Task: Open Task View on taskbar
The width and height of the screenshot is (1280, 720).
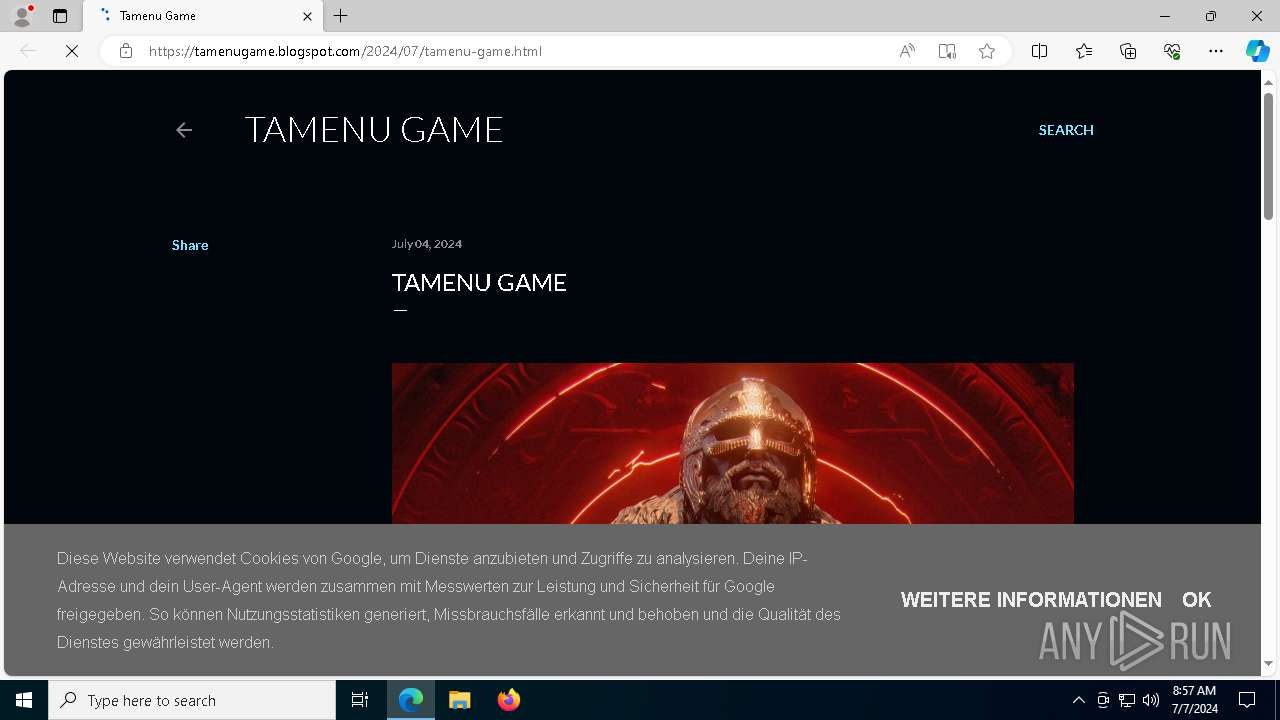Action: 360,700
